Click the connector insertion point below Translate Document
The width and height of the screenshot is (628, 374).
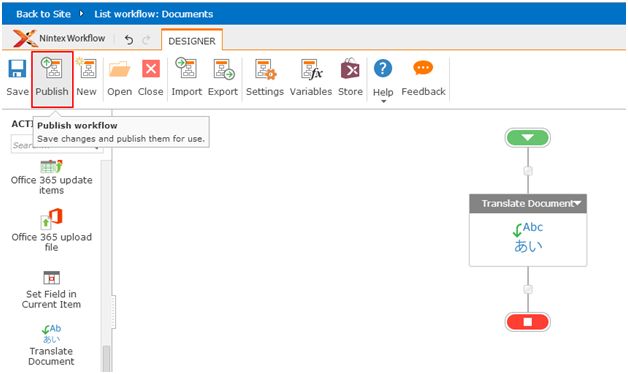pyautogui.click(x=528, y=289)
